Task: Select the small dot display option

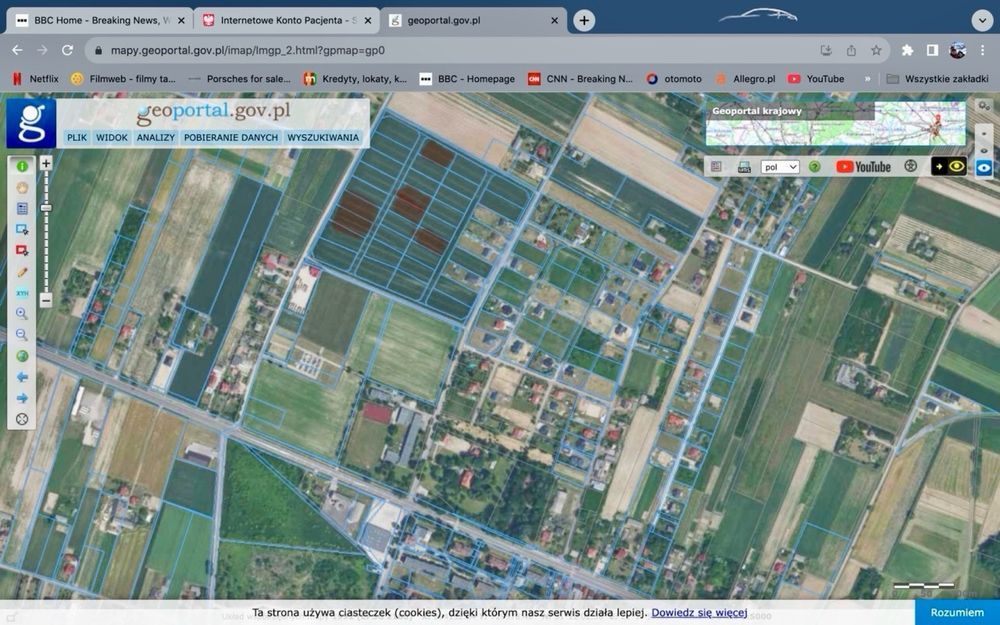Action: click(984, 134)
